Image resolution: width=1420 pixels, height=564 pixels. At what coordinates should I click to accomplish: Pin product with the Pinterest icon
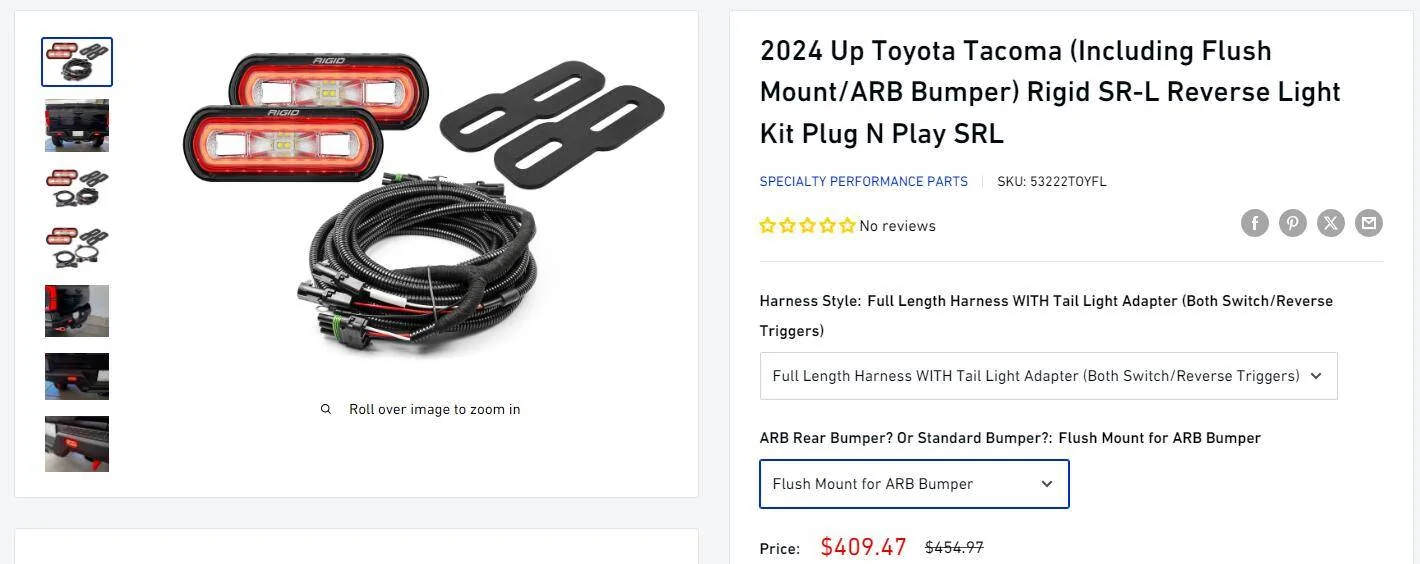pos(1293,223)
